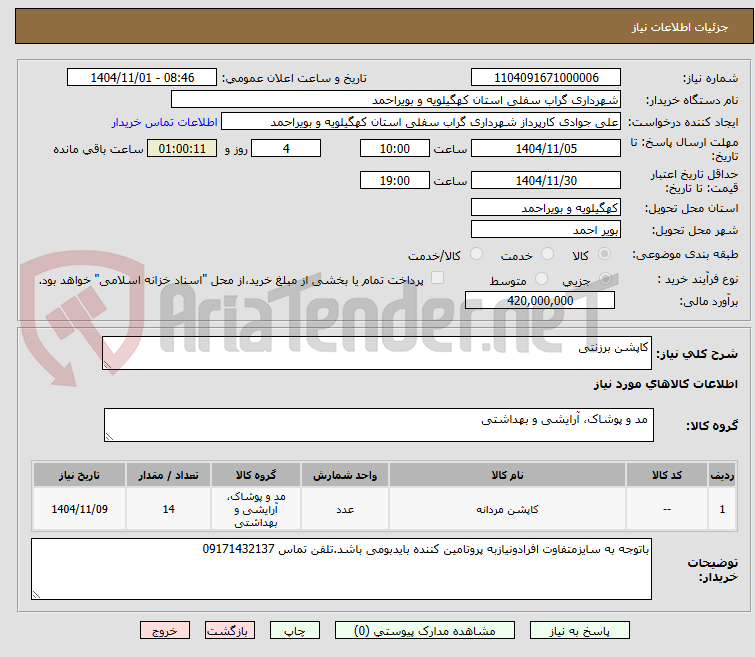Click the row number cell '1'
The width and height of the screenshot is (755, 657).
click(722, 509)
